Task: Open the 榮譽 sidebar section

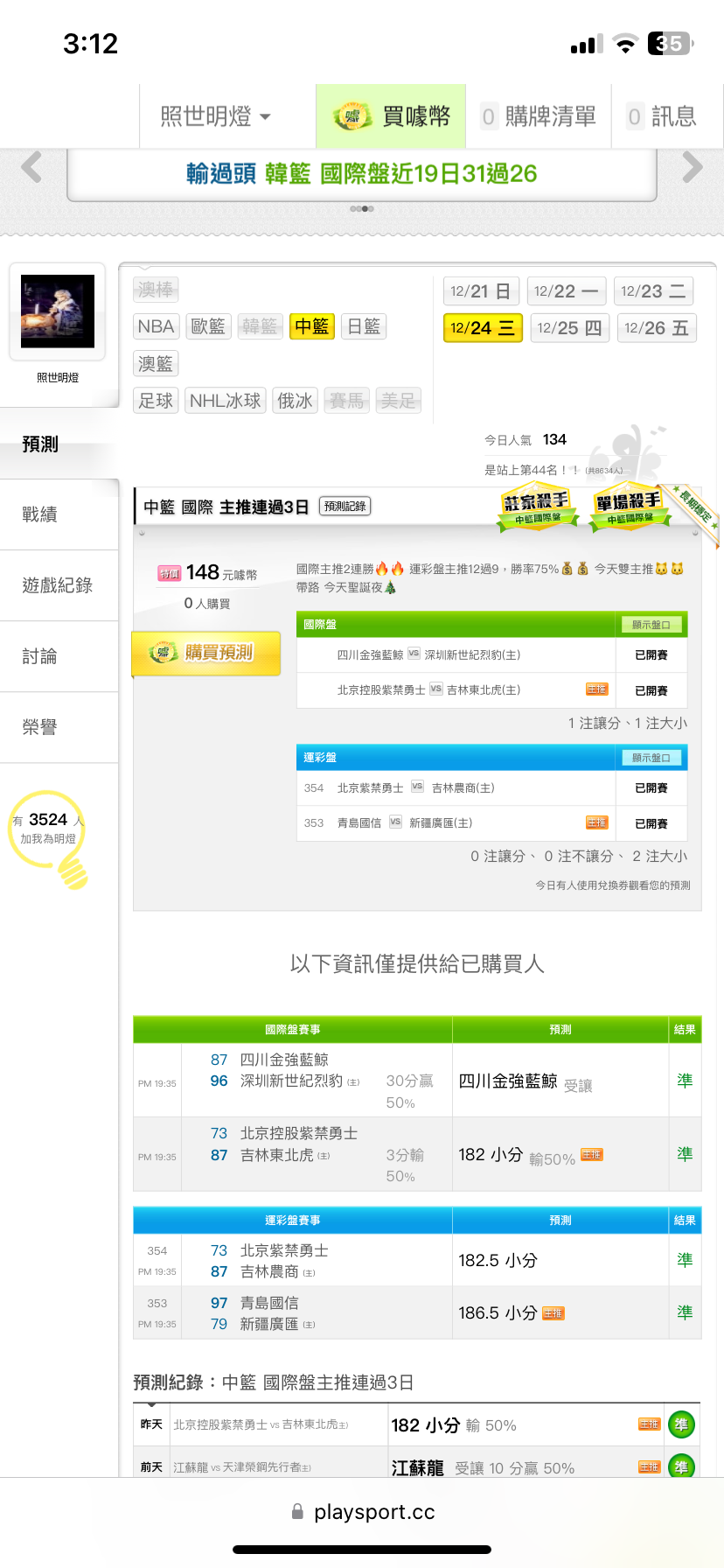Action: pos(59,727)
